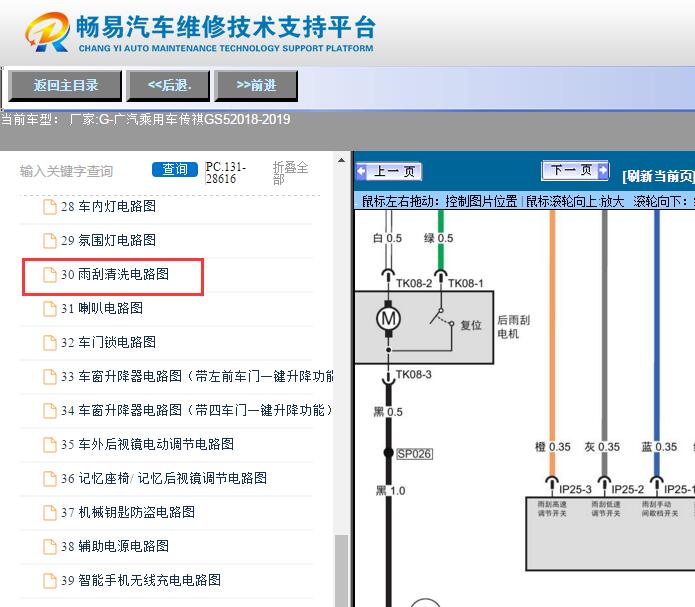Click the document icon beside 37 机械钥匙防盗
The width and height of the screenshot is (695, 607).
point(50,513)
